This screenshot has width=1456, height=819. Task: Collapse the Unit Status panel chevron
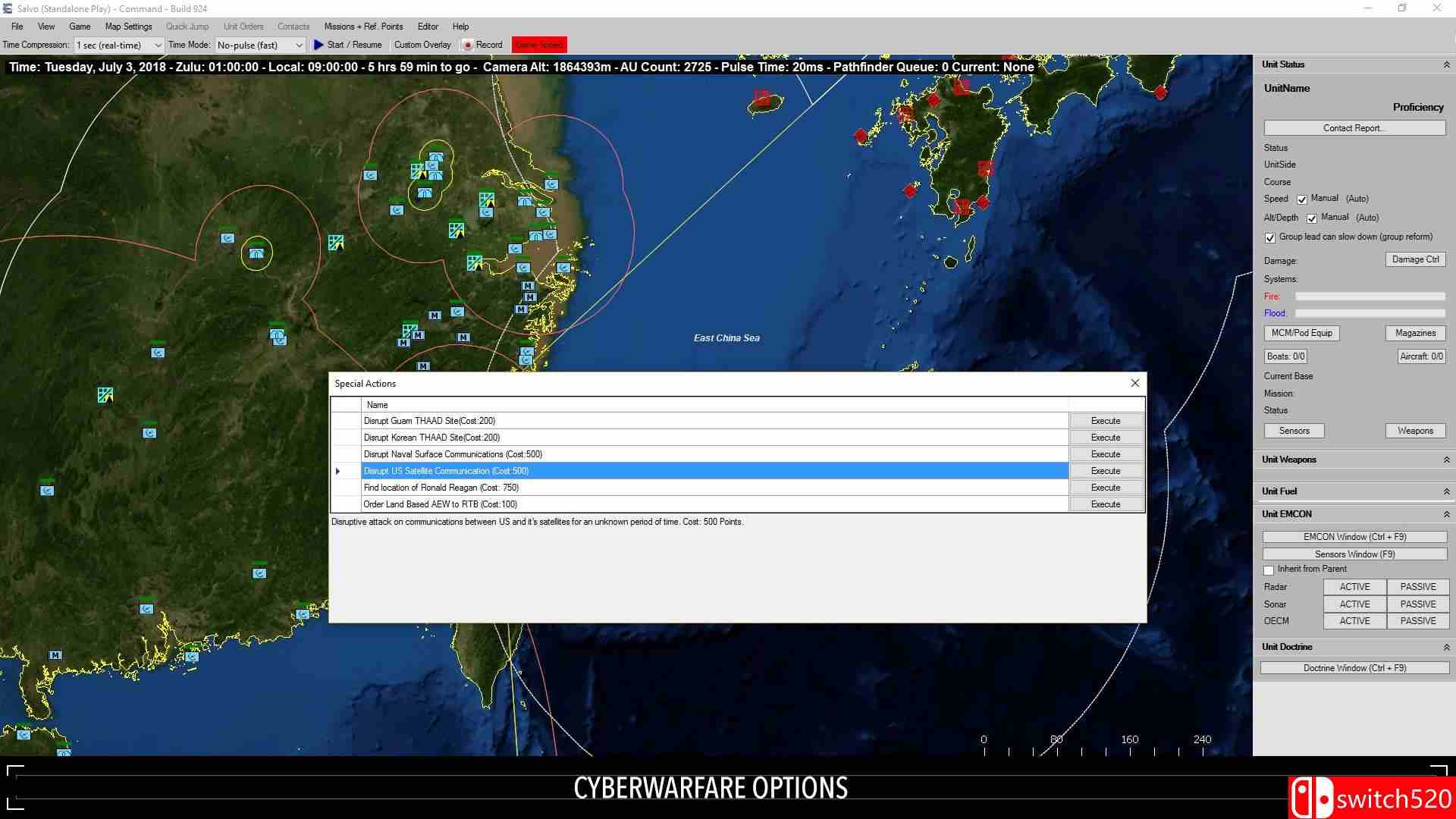[1446, 65]
